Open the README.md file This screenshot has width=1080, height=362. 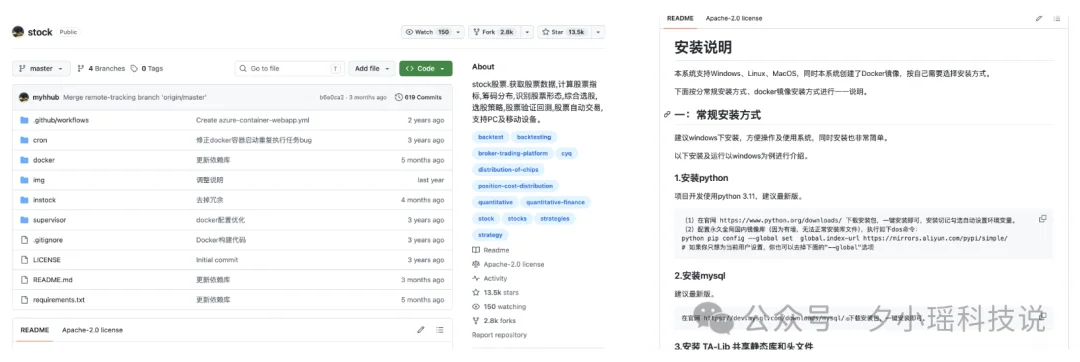(52, 280)
